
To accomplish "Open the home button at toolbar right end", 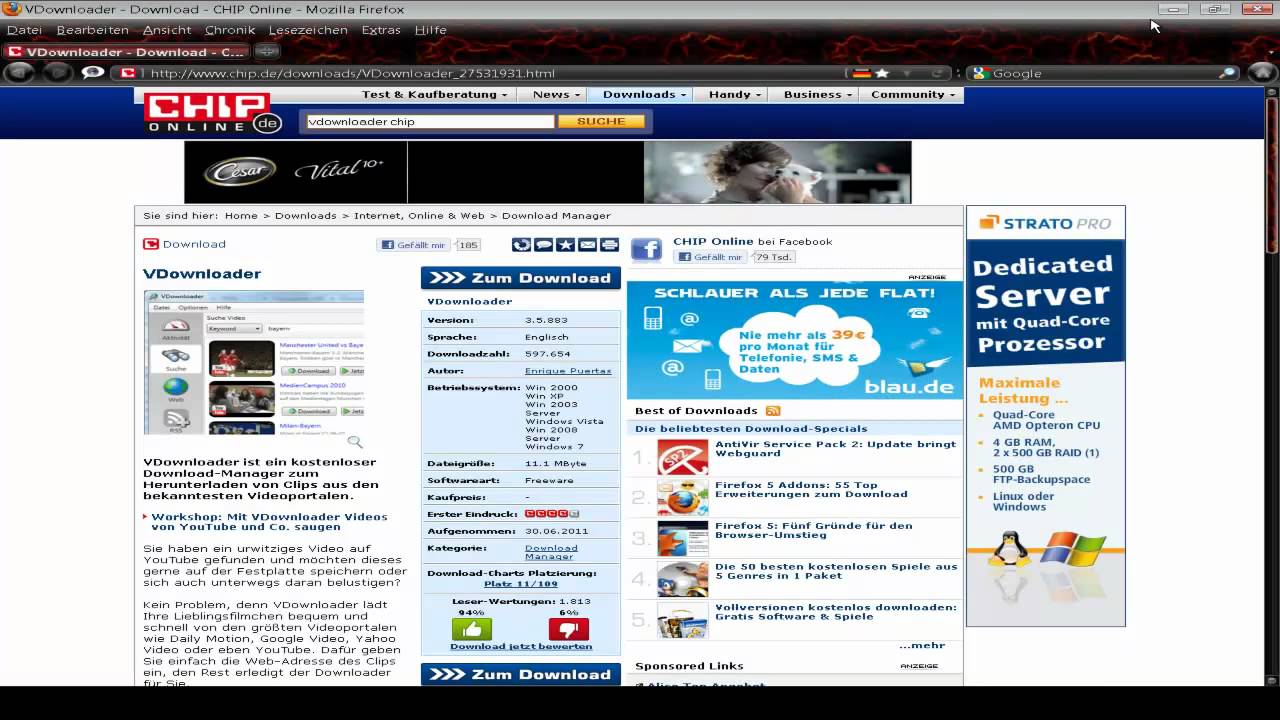I will pos(1261,73).
